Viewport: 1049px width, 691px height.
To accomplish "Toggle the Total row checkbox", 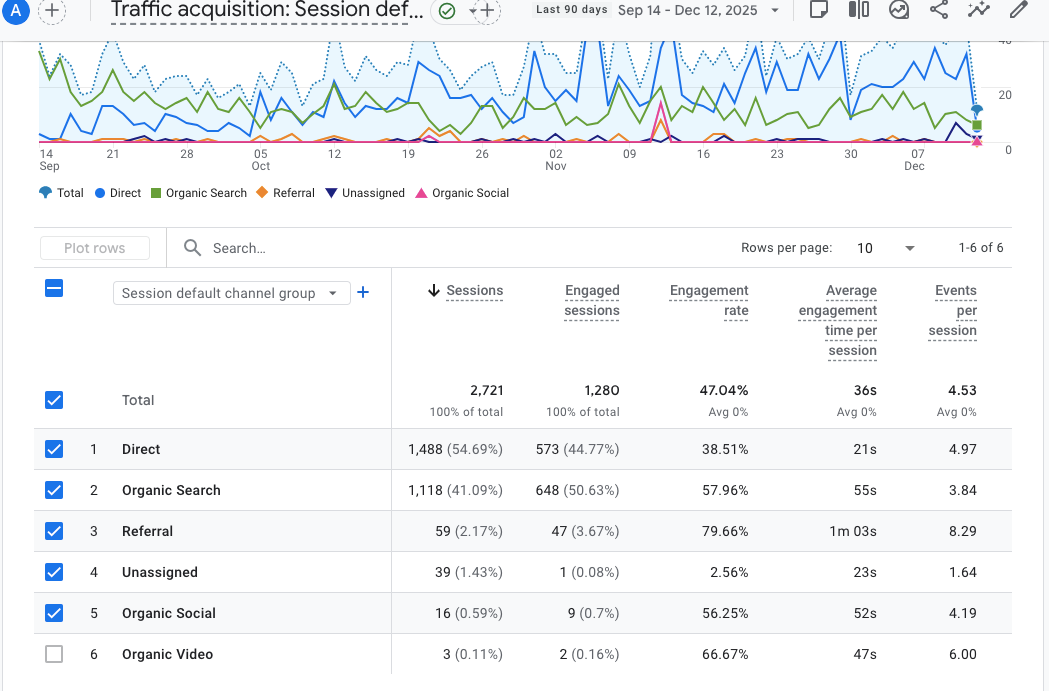I will click(x=54, y=400).
